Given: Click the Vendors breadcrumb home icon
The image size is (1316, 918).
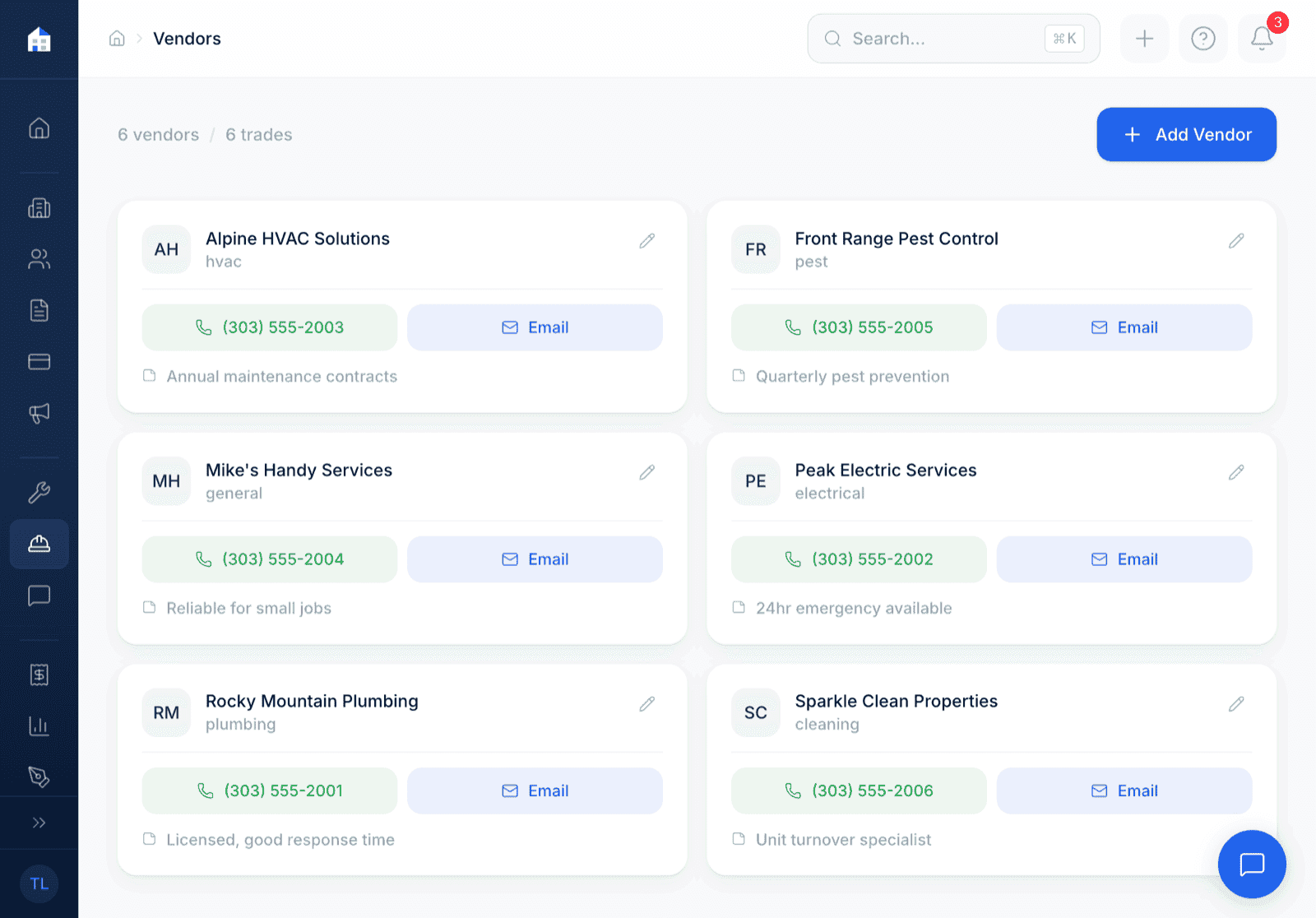Looking at the screenshot, I should tap(117, 38).
